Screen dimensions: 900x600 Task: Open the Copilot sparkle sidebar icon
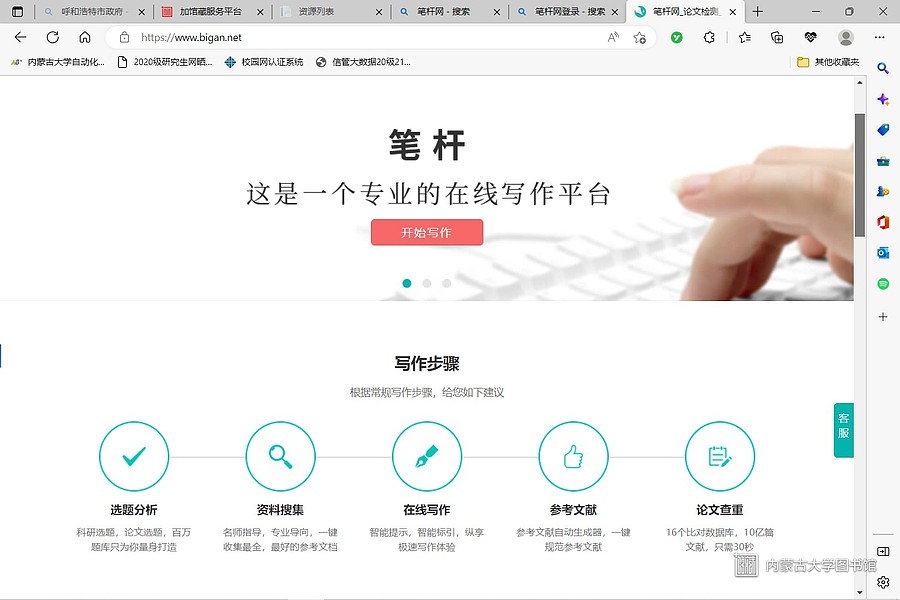883,99
